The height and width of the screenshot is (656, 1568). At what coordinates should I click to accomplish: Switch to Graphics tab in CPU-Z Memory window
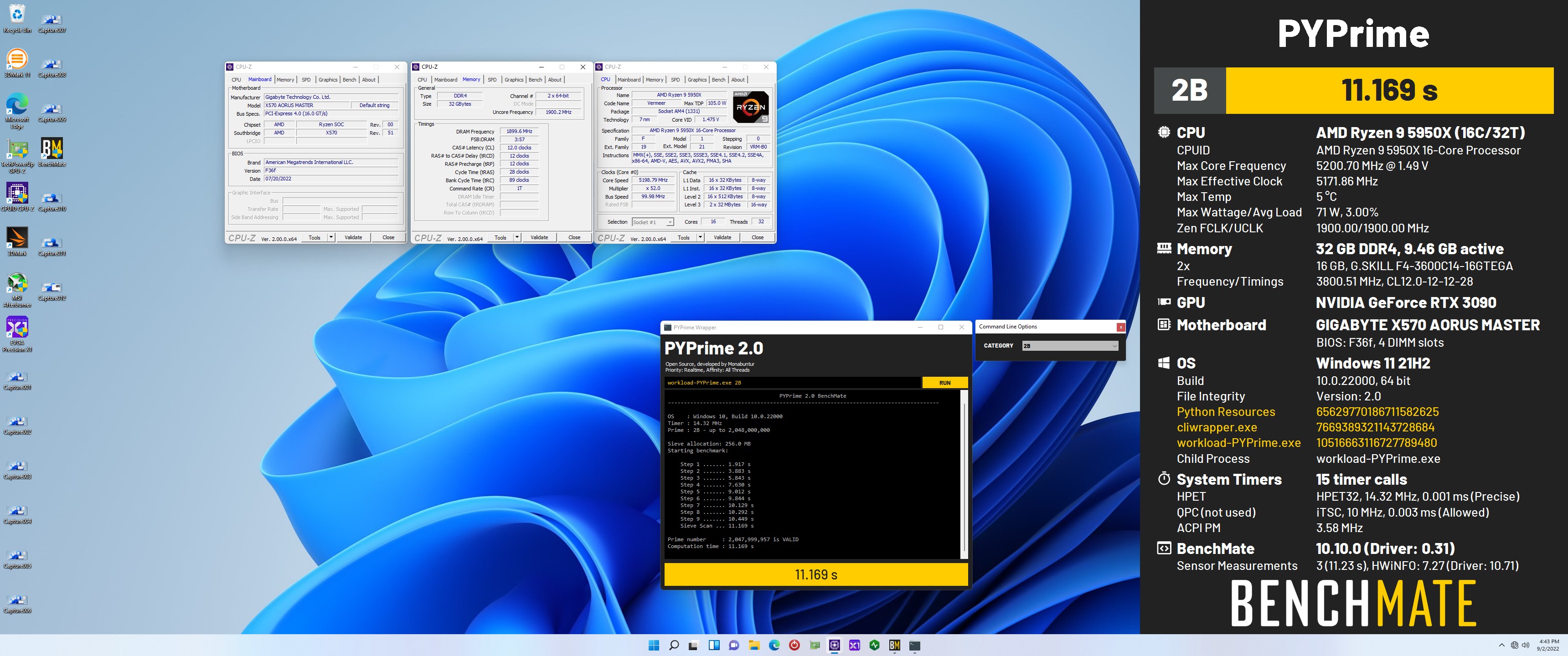click(514, 80)
